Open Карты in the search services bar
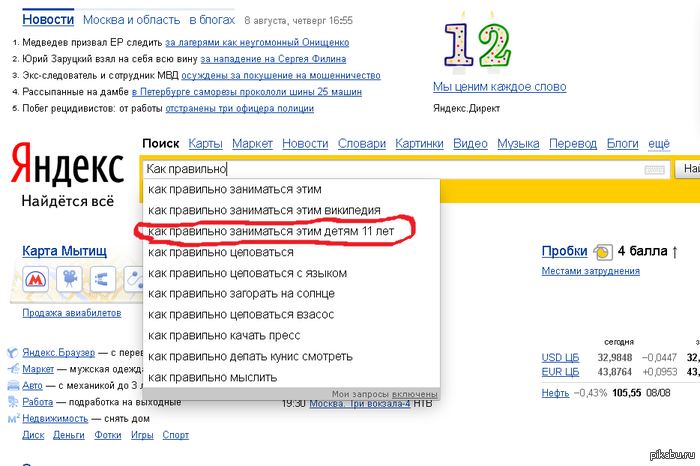Screen dimensions: 700x466 pos(205,144)
